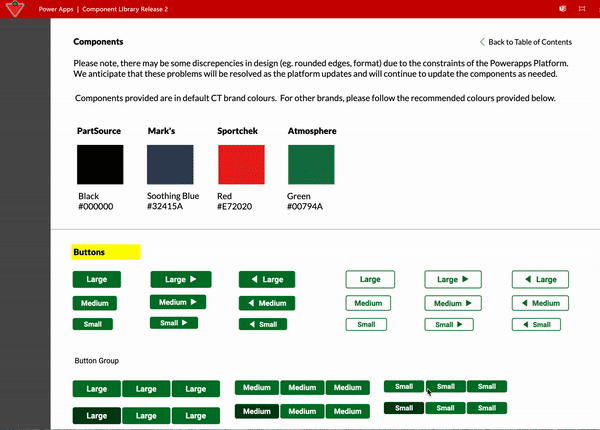Click the filled Large button without arrow
600x430 pixels.
[97, 279]
